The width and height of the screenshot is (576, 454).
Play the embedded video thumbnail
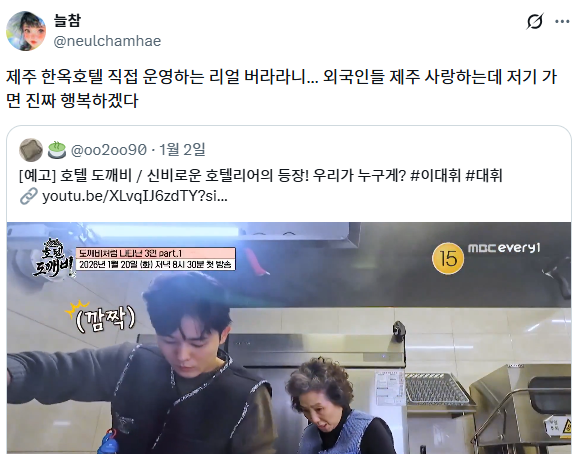tap(289, 338)
